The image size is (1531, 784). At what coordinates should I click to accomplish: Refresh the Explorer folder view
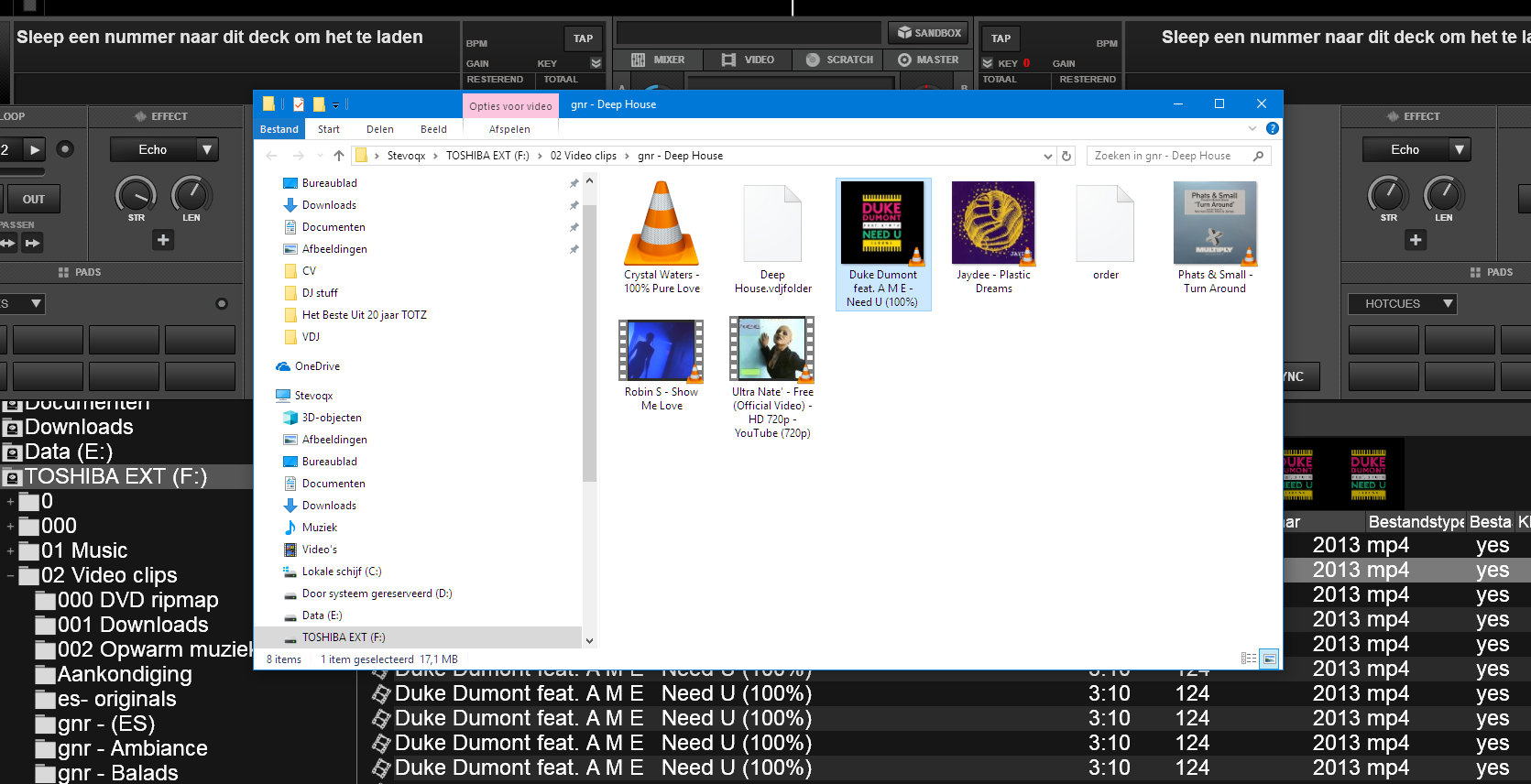click(1066, 156)
